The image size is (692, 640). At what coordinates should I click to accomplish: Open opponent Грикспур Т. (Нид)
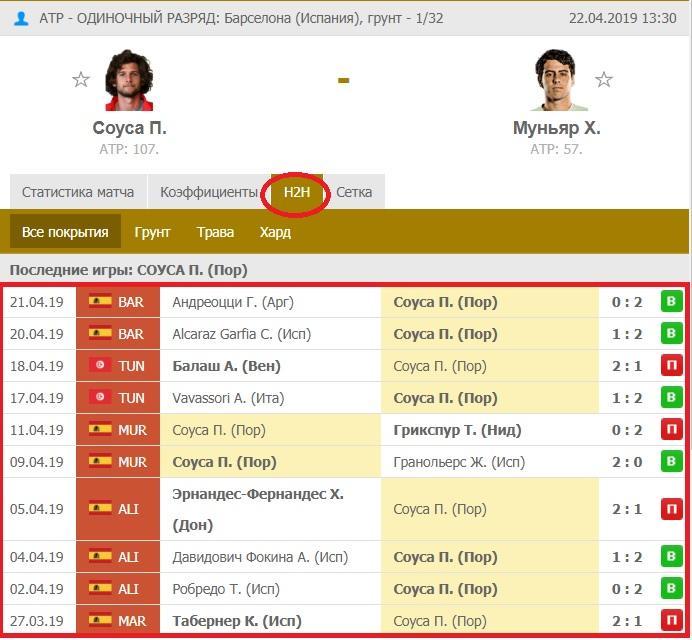(x=457, y=430)
